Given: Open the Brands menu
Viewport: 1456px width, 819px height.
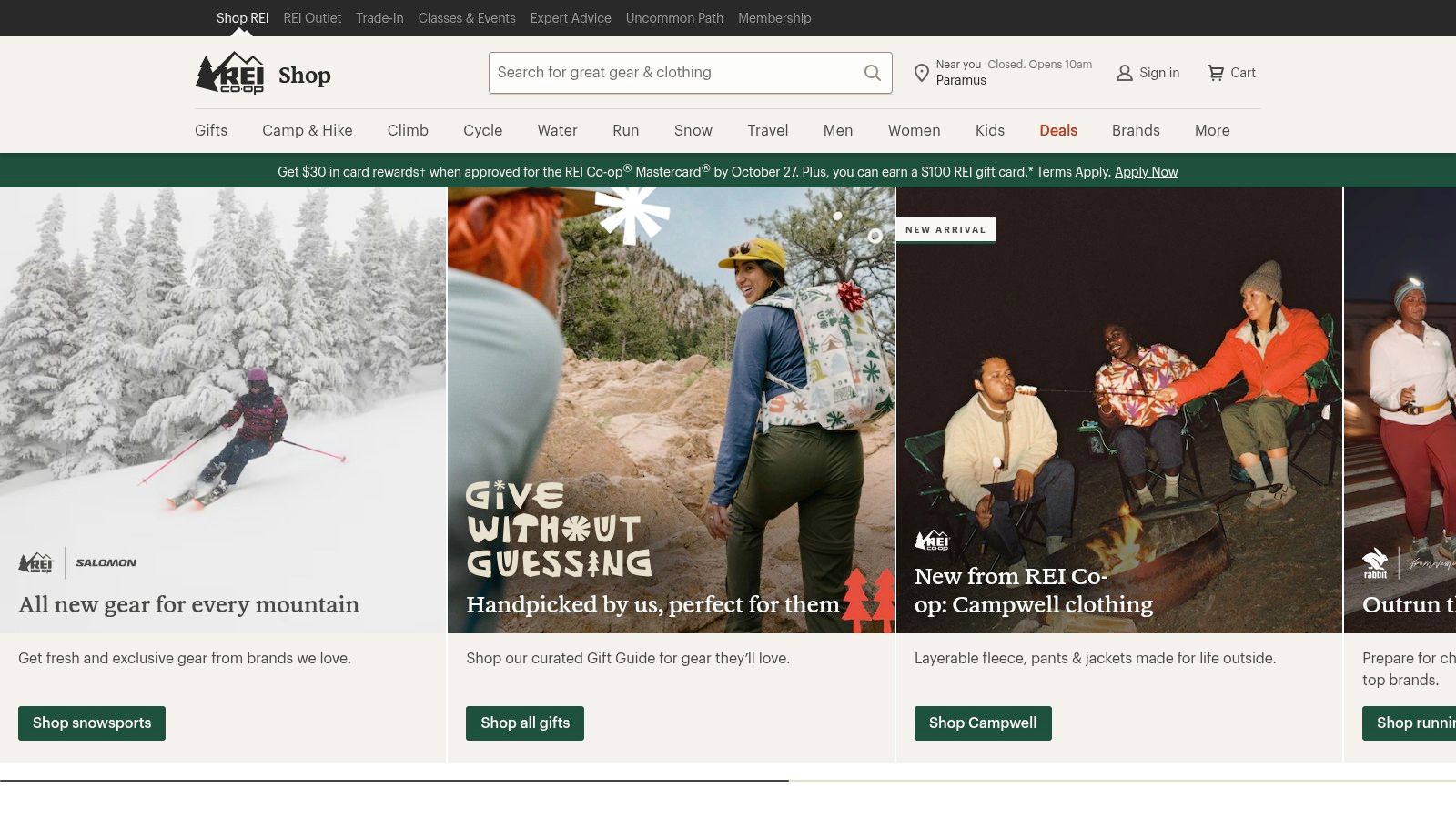Looking at the screenshot, I should click(x=1136, y=130).
